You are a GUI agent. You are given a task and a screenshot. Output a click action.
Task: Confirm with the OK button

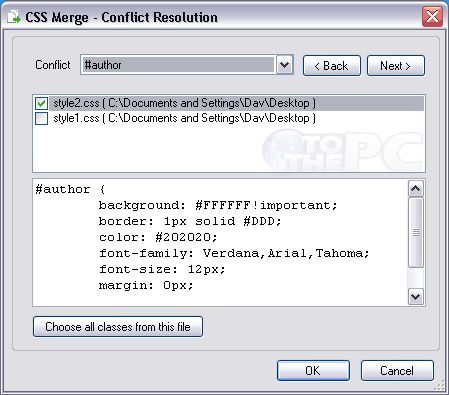tap(313, 370)
